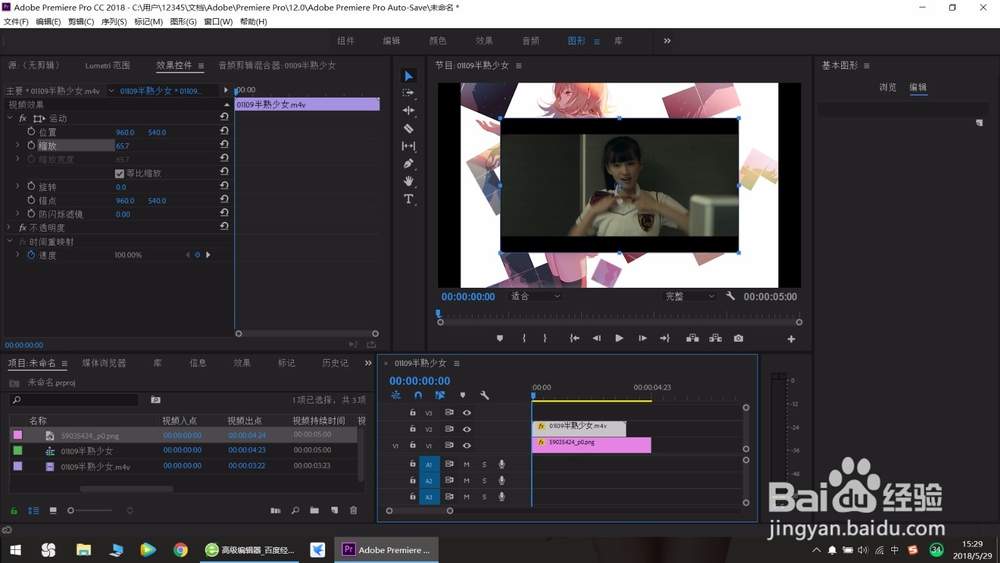Switch to the Audio workspace

pos(531,41)
